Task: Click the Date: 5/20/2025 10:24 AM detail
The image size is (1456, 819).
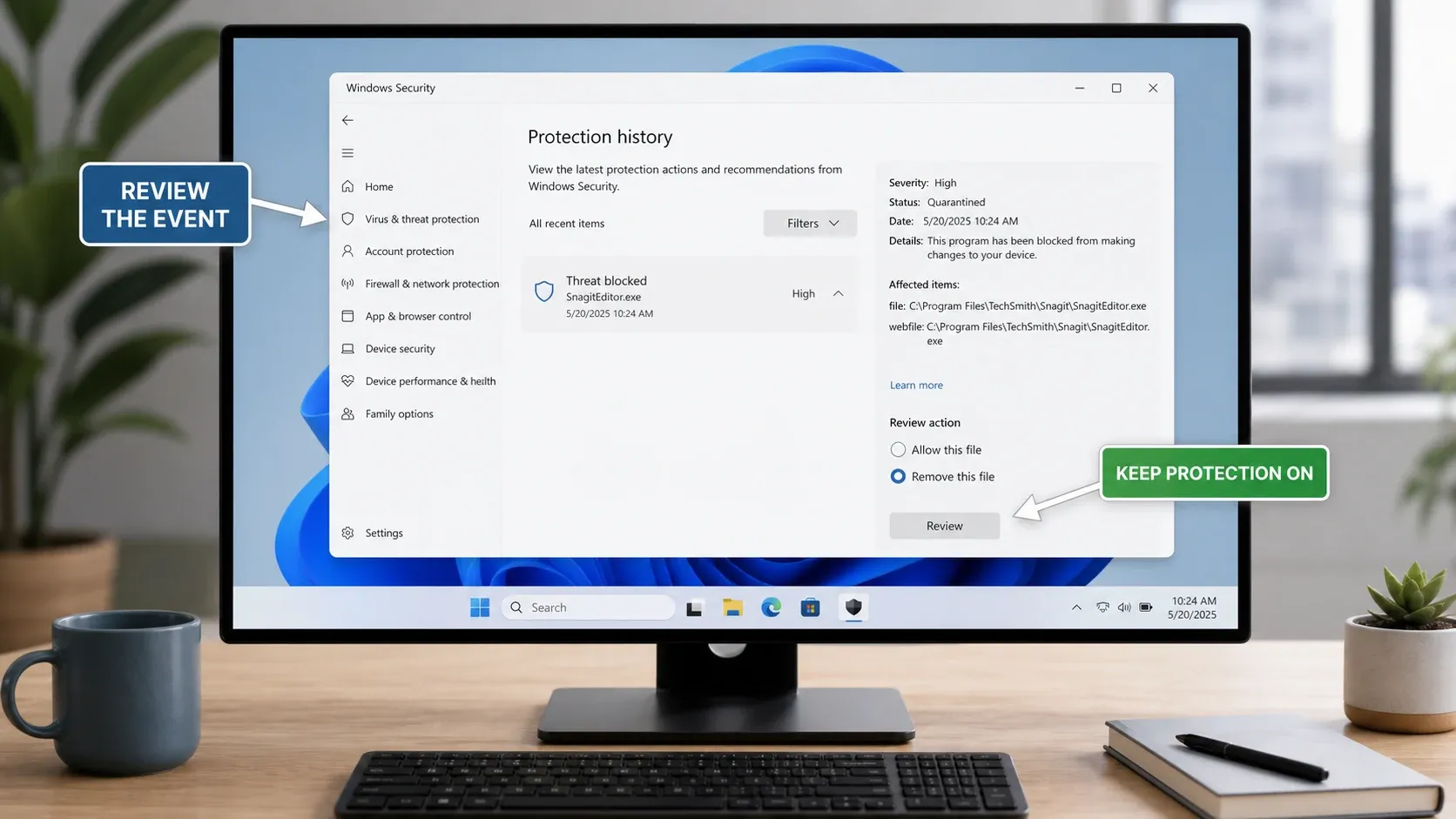Action: coord(954,221)
